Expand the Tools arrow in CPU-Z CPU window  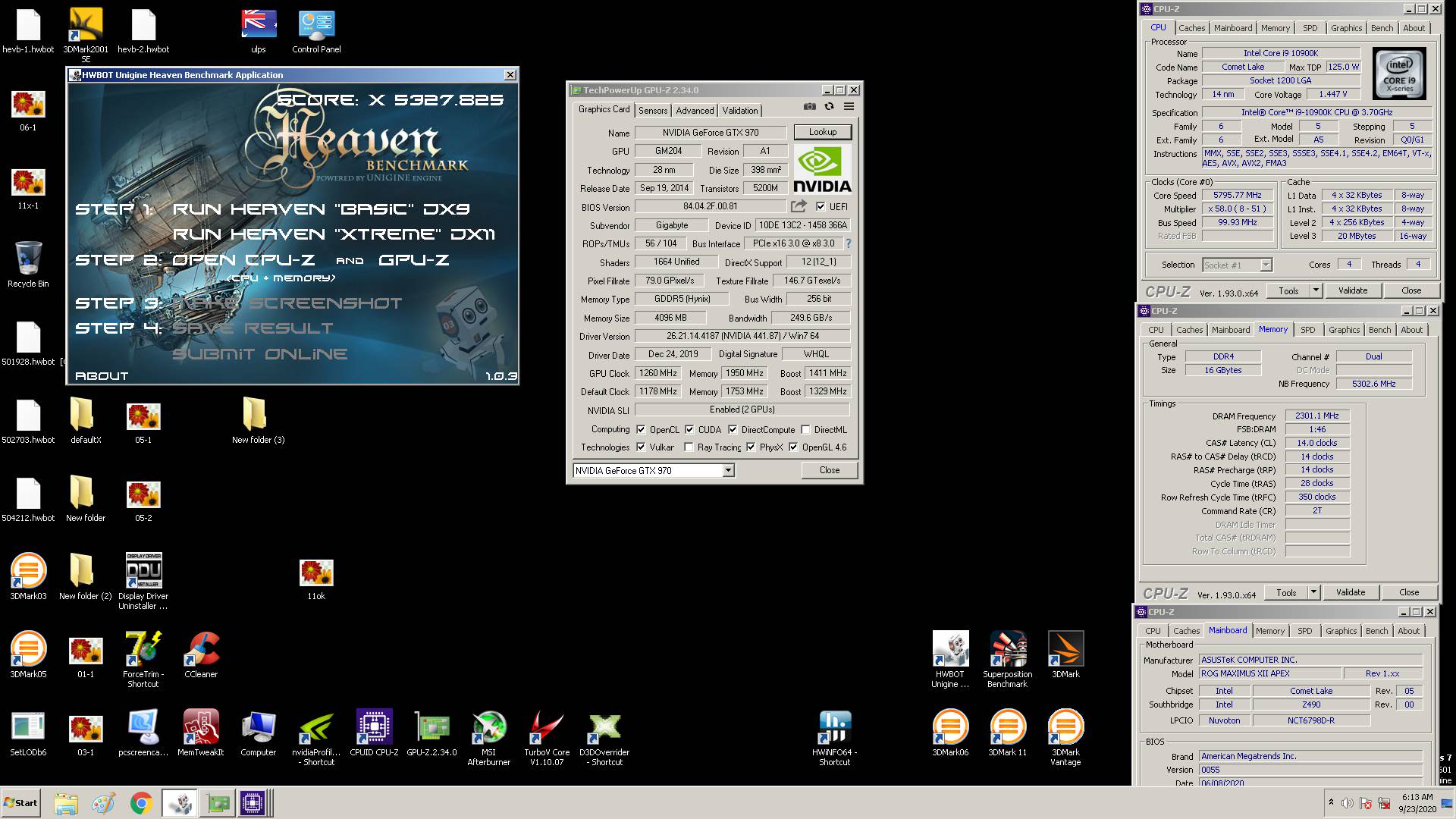pos(1316,290)
